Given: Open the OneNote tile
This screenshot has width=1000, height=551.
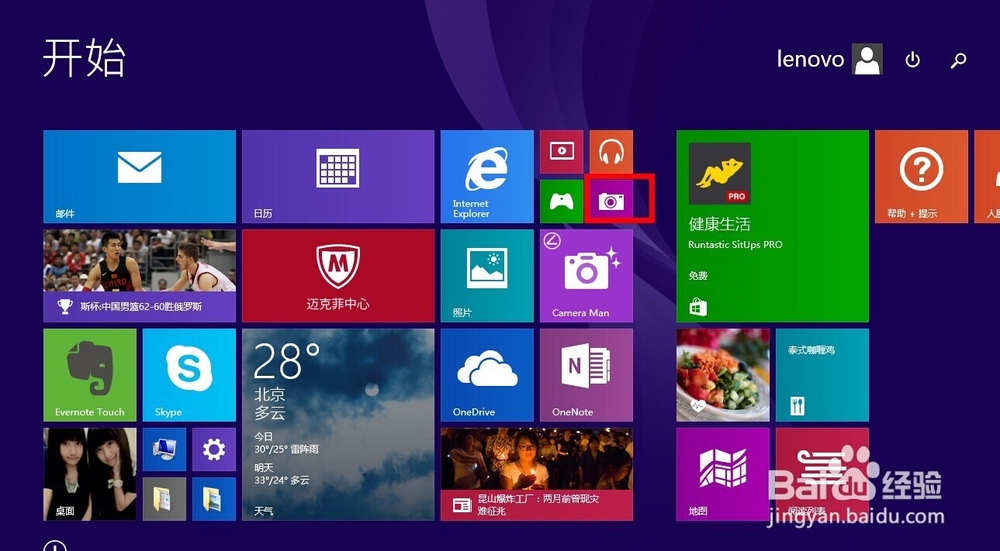Looking at the screenshot, I should pos(586,375).
